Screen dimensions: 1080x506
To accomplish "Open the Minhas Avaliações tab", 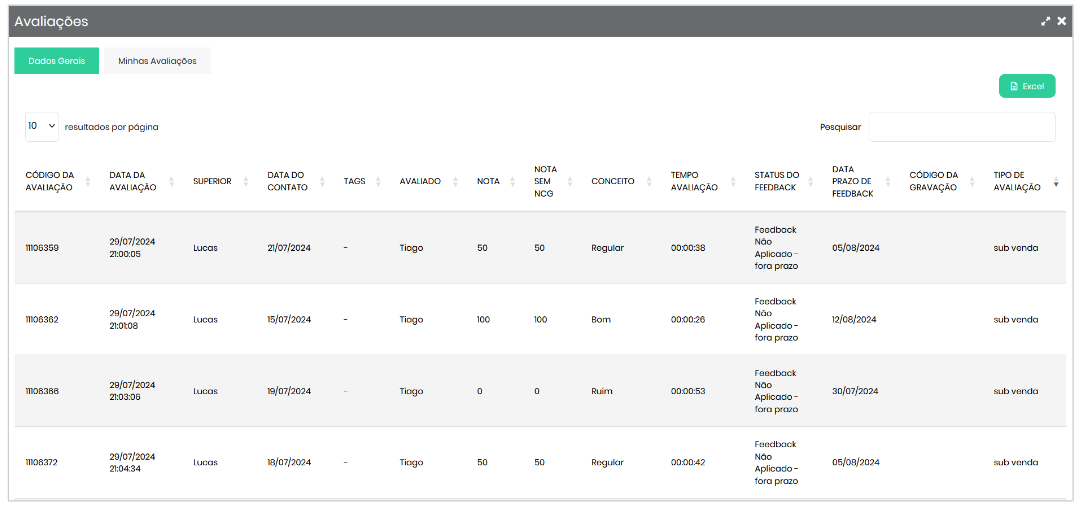I will (x=157, y=61).
